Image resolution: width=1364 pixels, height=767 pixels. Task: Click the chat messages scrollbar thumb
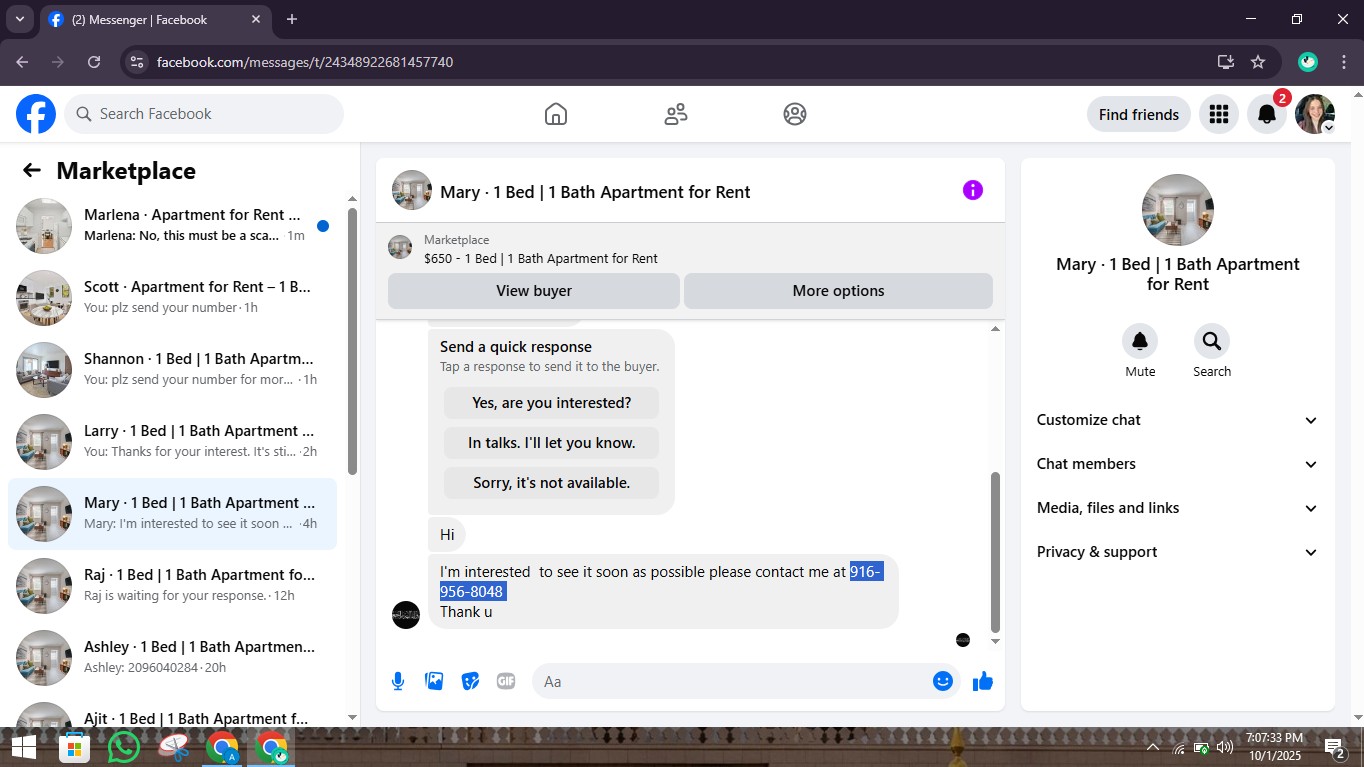995,550
